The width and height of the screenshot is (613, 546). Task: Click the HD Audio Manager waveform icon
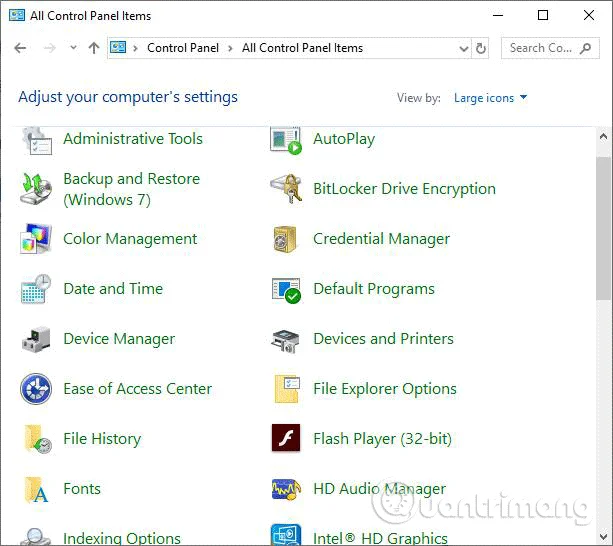286,489
